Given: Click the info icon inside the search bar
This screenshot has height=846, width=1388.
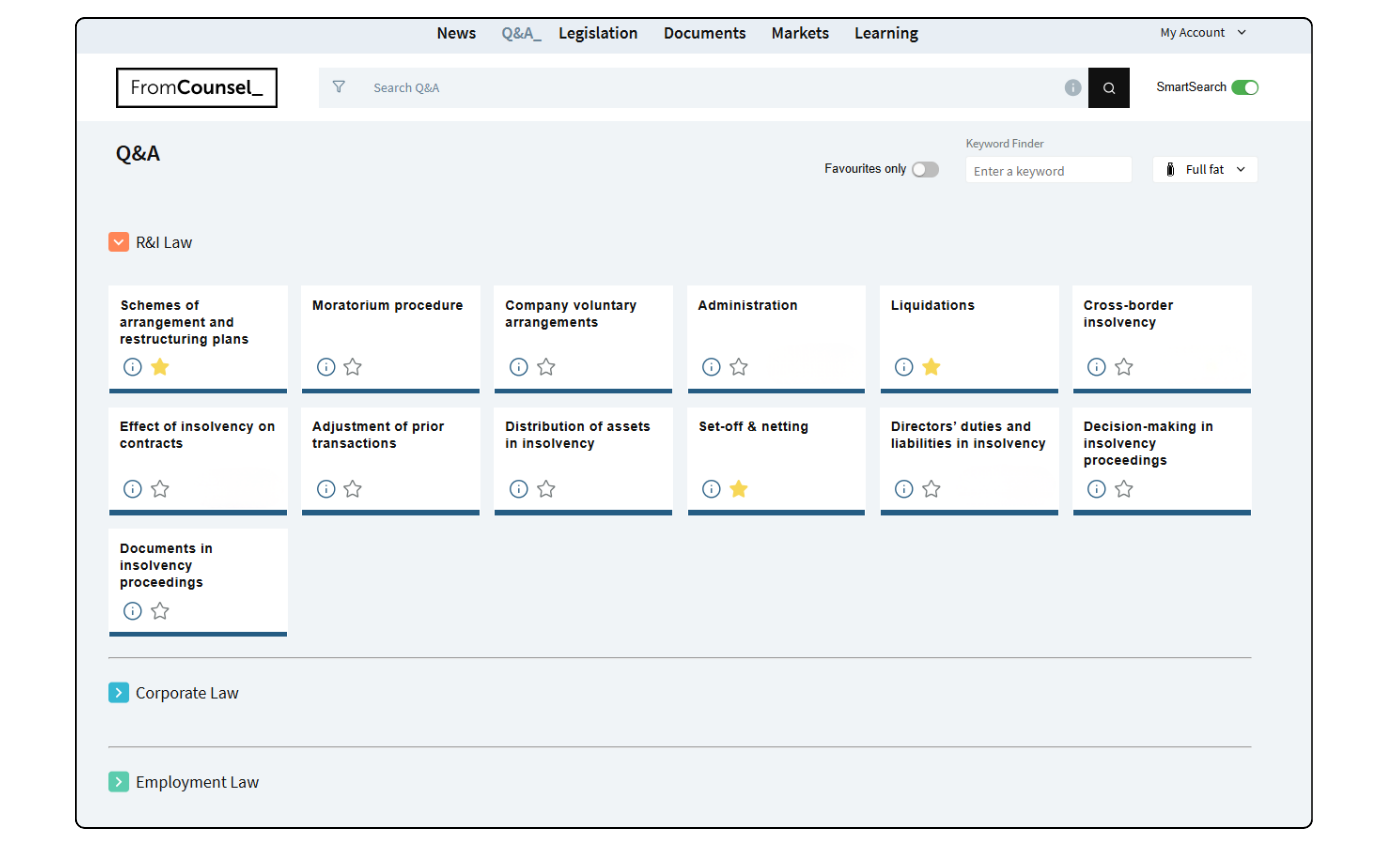Looking at the screenshot, I should point(1073,88).
